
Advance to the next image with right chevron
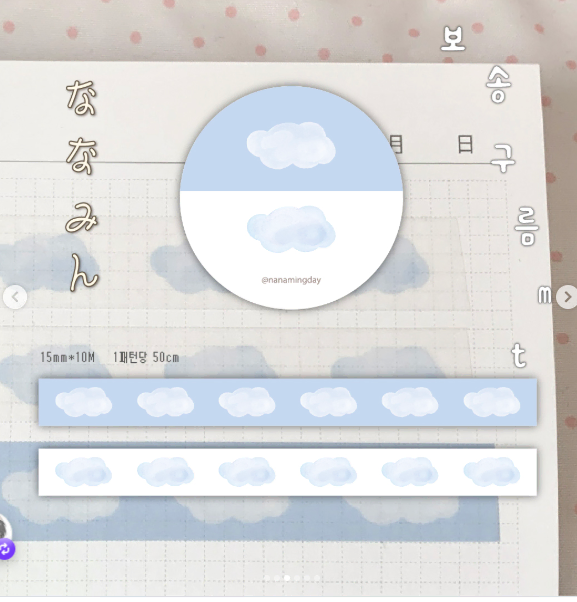tap(567, 297)
